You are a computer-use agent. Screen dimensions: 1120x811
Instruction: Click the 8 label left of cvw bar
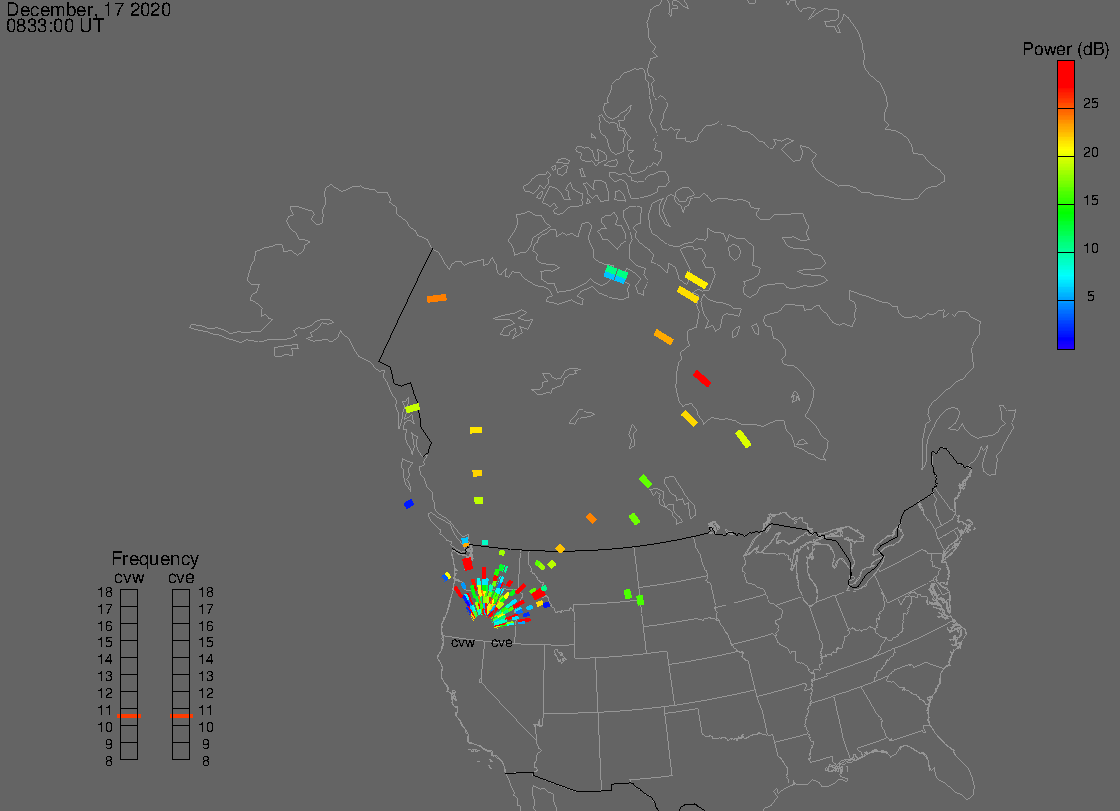pyautogui.click(x=109, y=762)
